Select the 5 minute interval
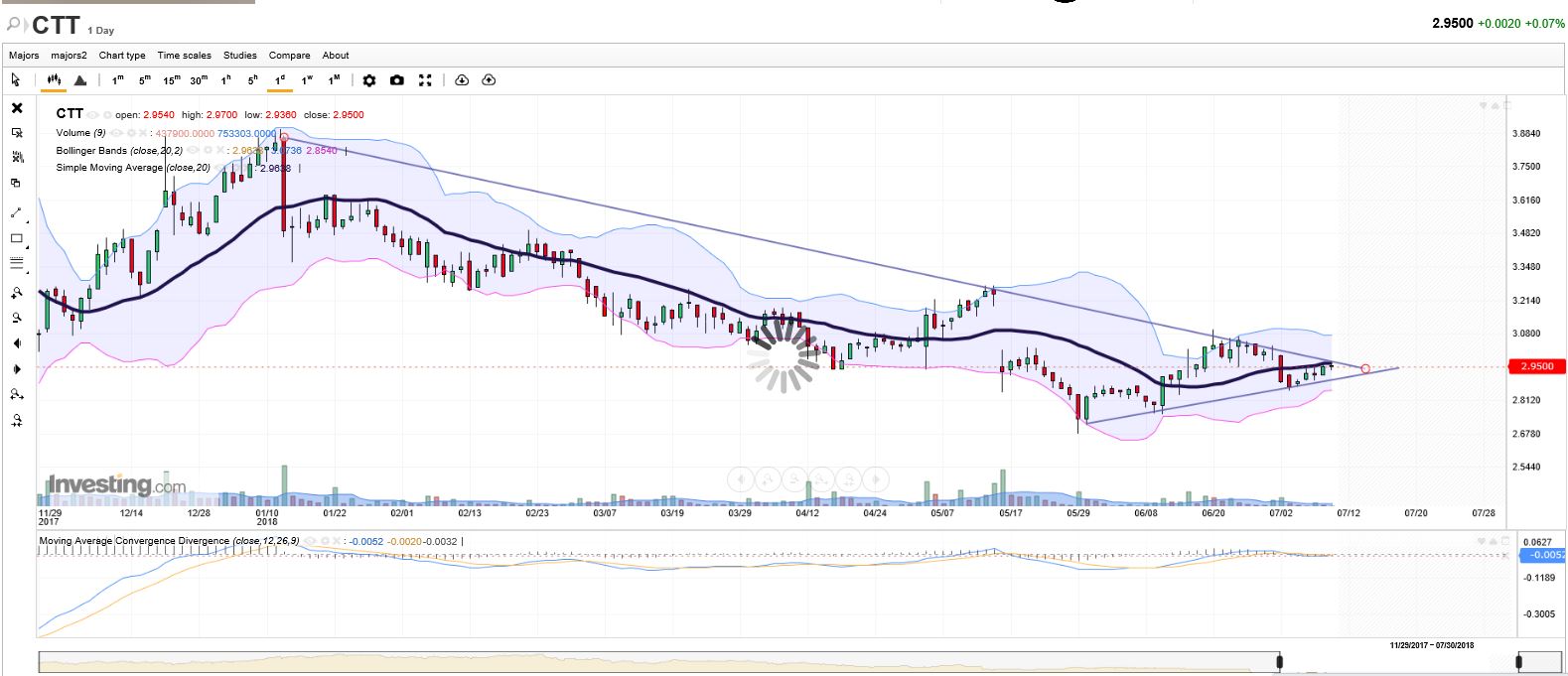This screenshot has height=676, width=1568. (x=144, y=79)
